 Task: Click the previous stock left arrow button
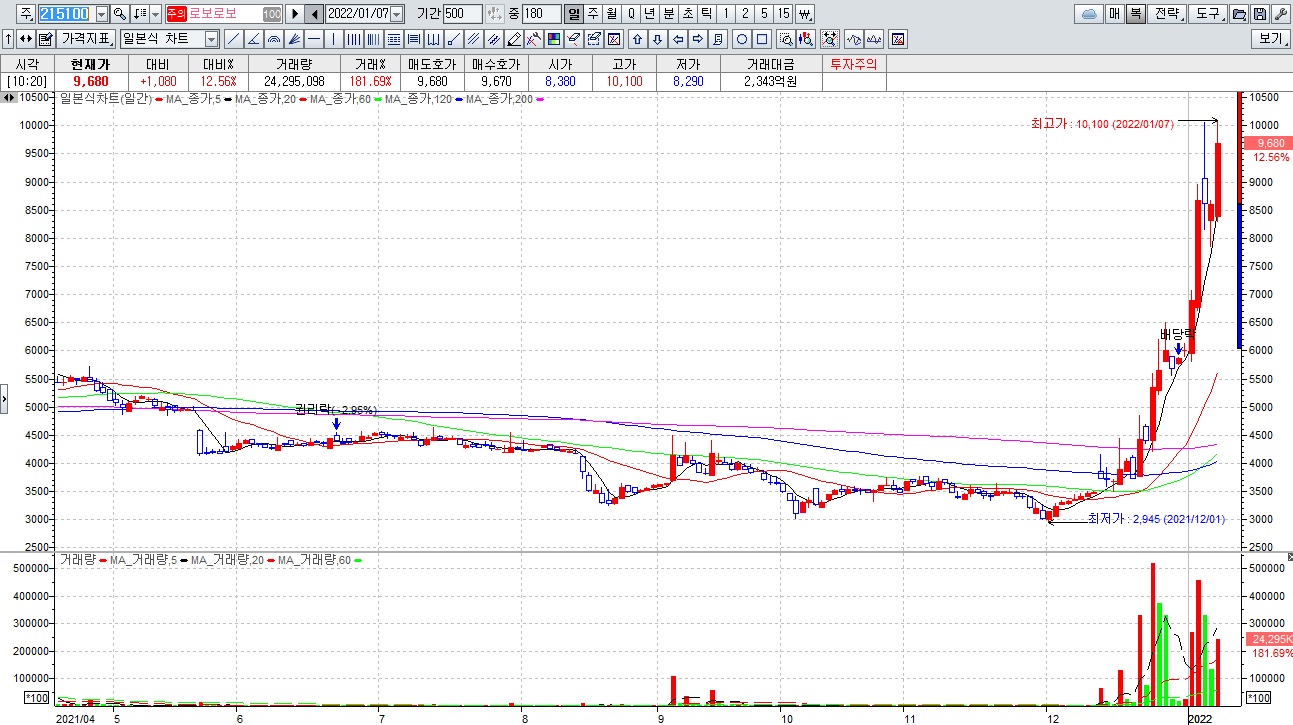(x=314, y=14)
